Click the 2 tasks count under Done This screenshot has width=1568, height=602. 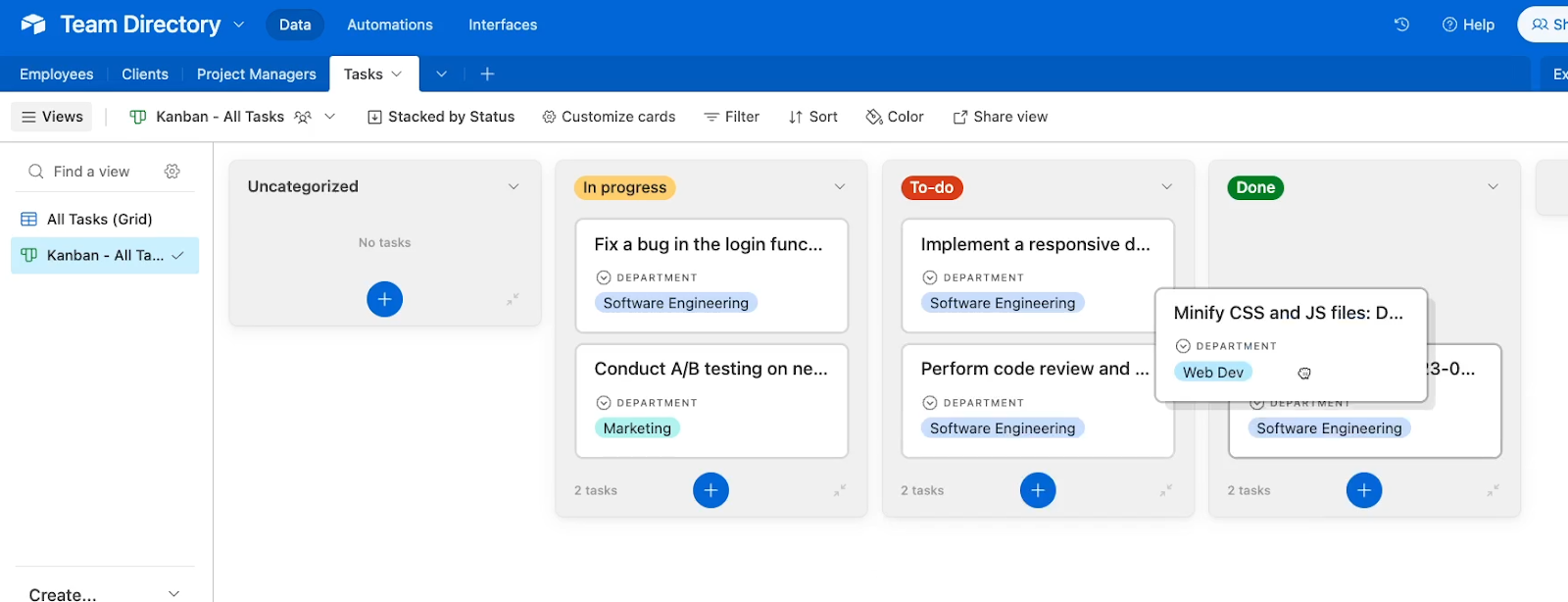(x=1249, y=490)
